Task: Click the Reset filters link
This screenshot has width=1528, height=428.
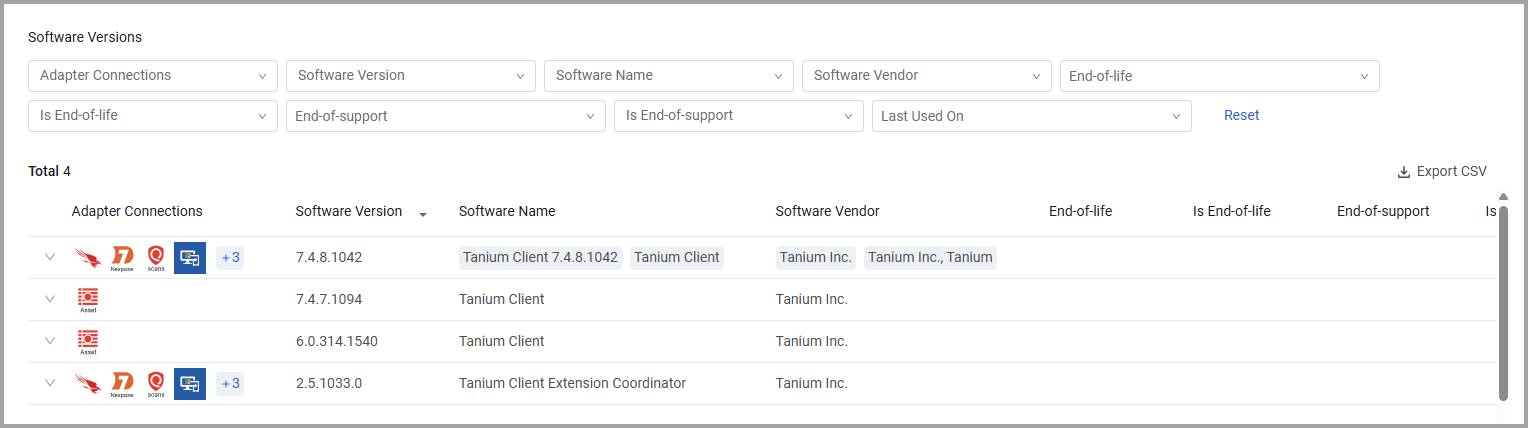Action: 1241,115
